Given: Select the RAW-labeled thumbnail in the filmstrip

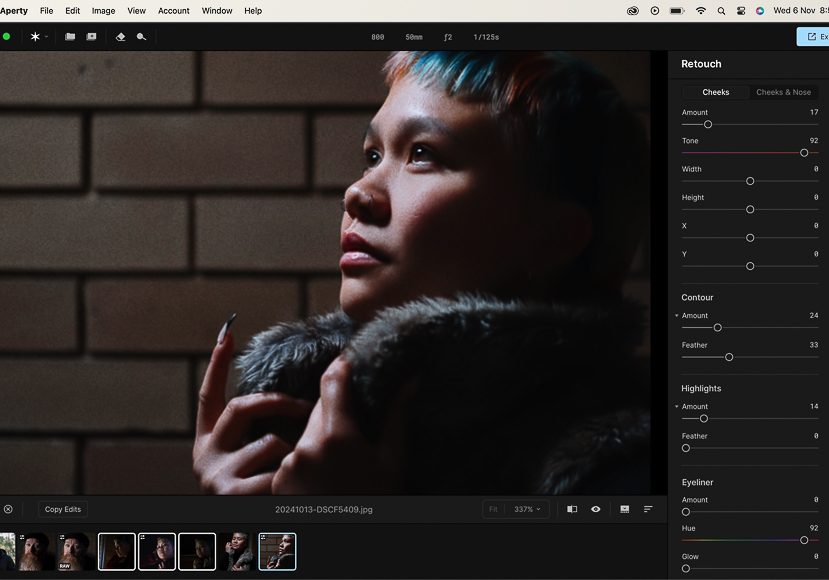Looking at the screenshot, I should click(75, 551).
